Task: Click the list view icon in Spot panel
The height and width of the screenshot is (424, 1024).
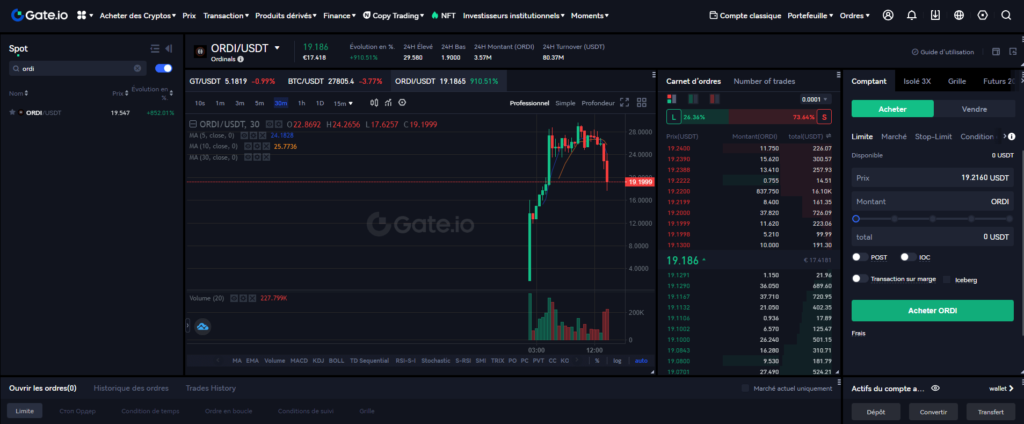Action: tap(155, 48)
